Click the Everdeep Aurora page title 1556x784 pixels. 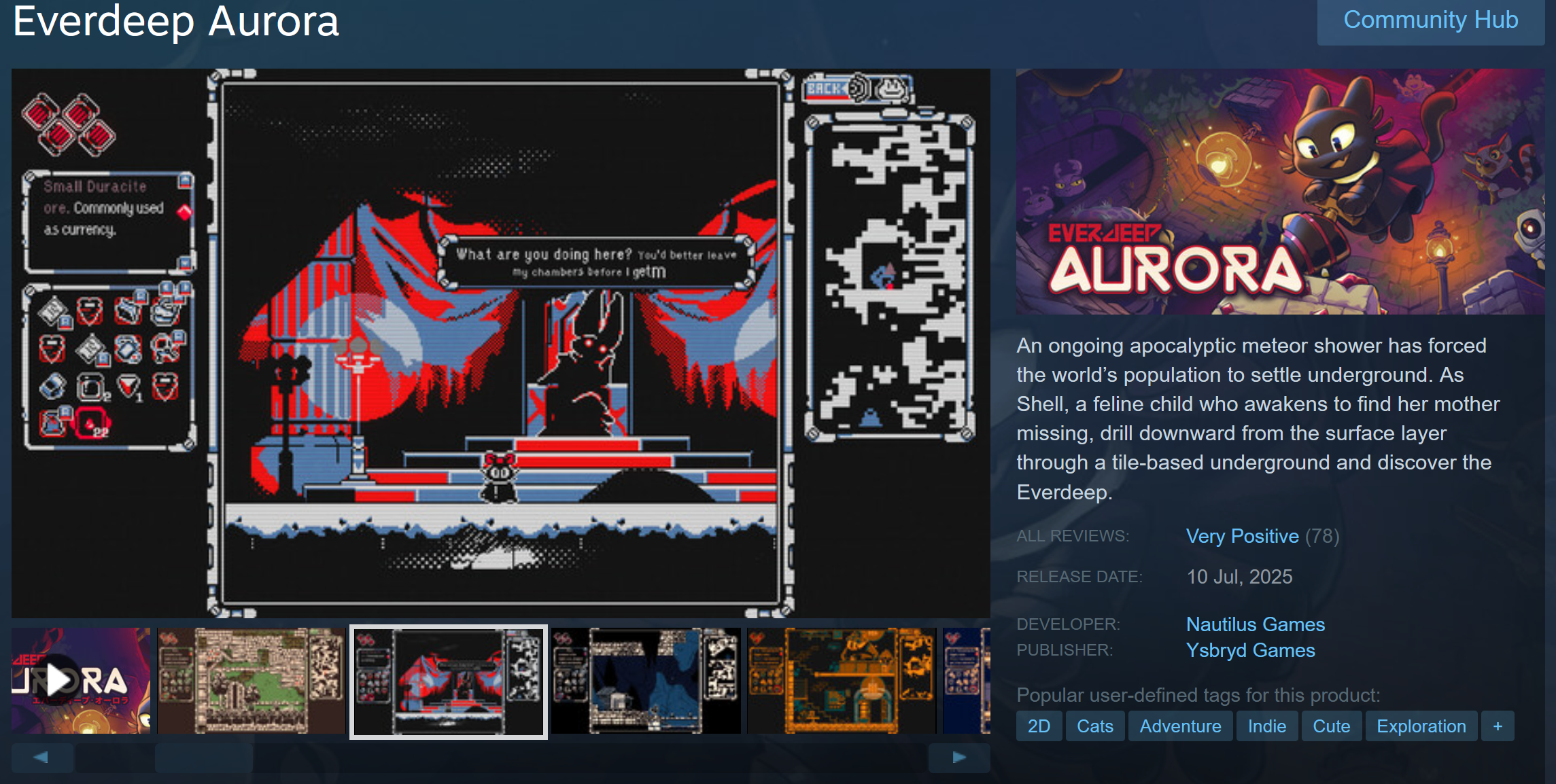coord(176,22)
